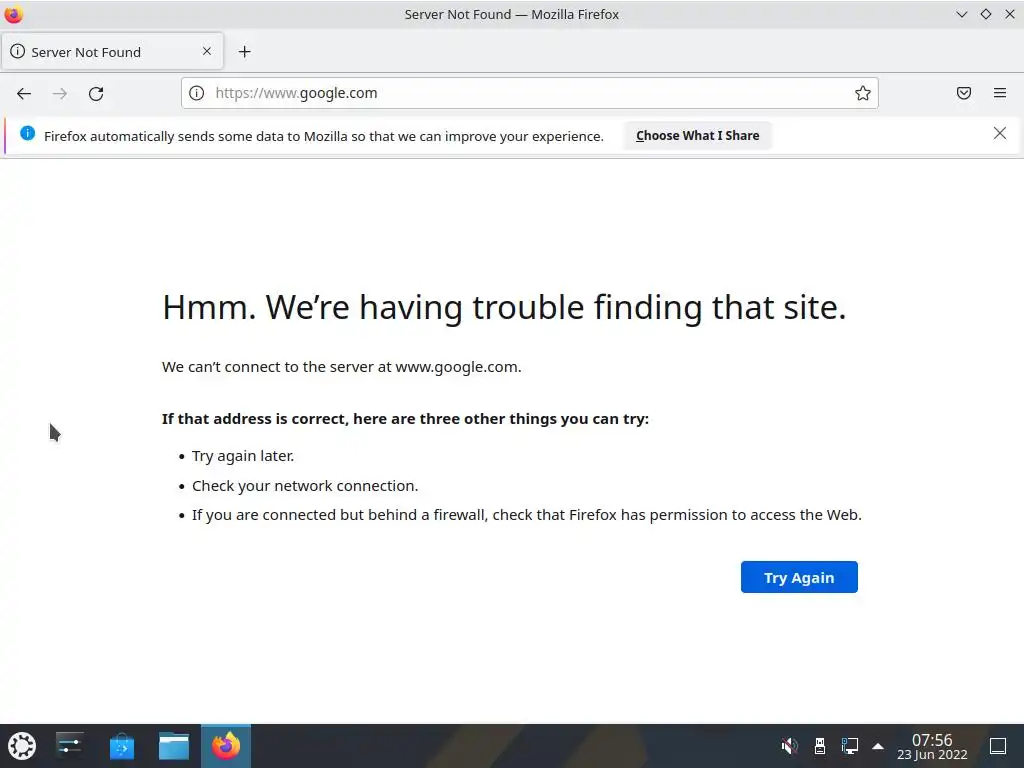Click heading "Hmm. We're having trouble finding that site."
1024x768 pixels.
coord(504,307)
